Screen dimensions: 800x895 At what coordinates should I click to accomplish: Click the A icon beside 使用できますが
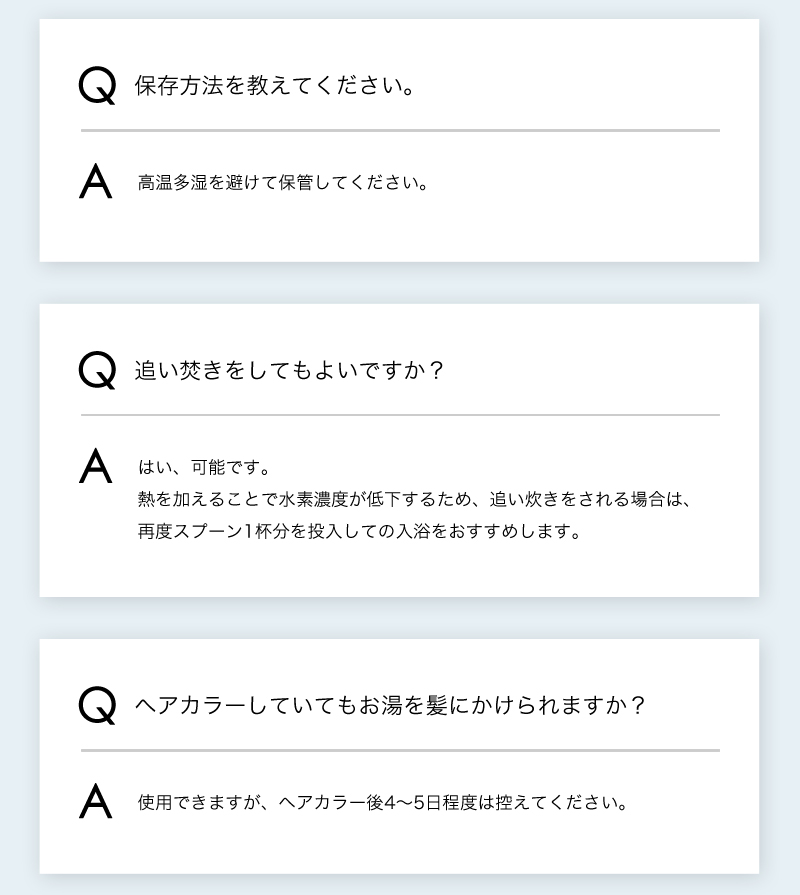(95, 802)
